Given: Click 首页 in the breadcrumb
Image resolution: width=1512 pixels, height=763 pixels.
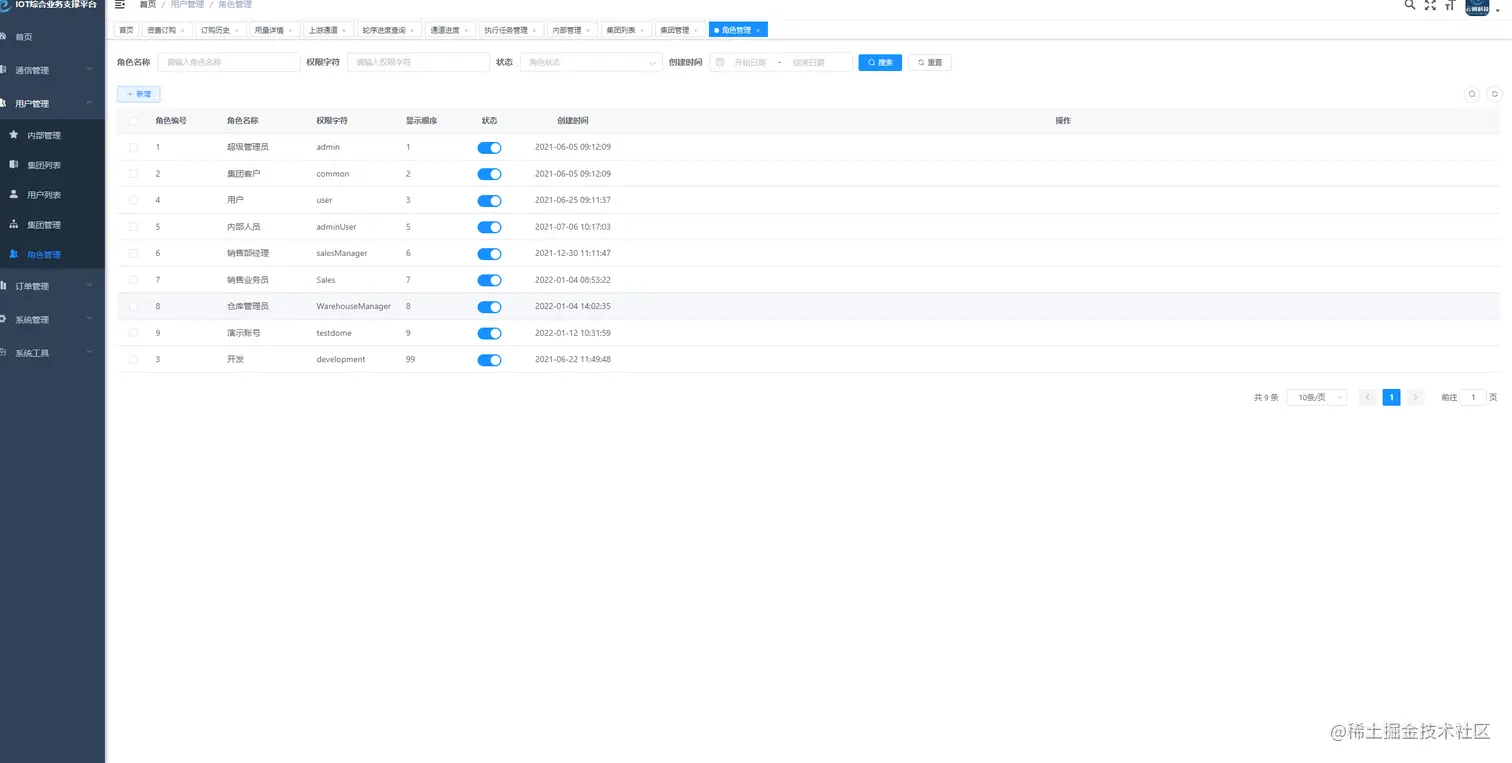Looking at the screenshot, I should (x=148, y=5).
